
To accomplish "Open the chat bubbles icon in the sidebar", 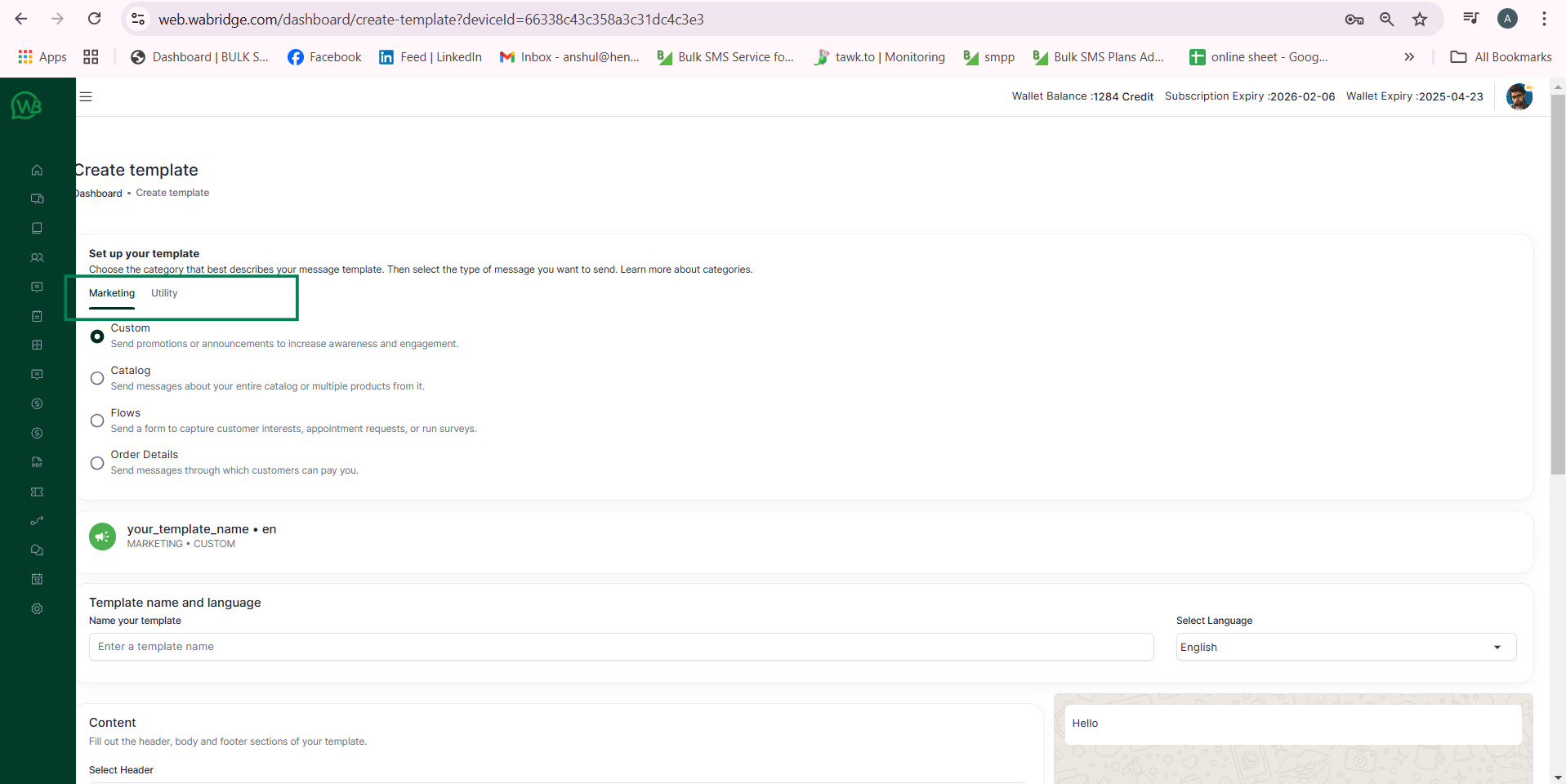I will click(x=37, y=550).
